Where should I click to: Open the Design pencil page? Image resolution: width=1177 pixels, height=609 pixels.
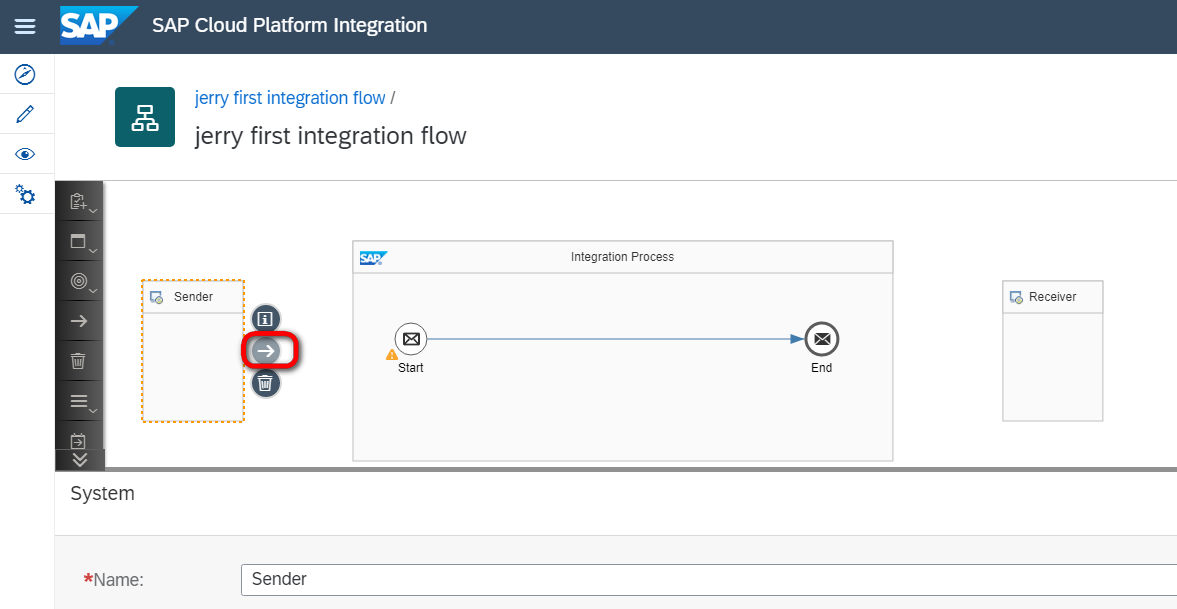tap(26, 114)
